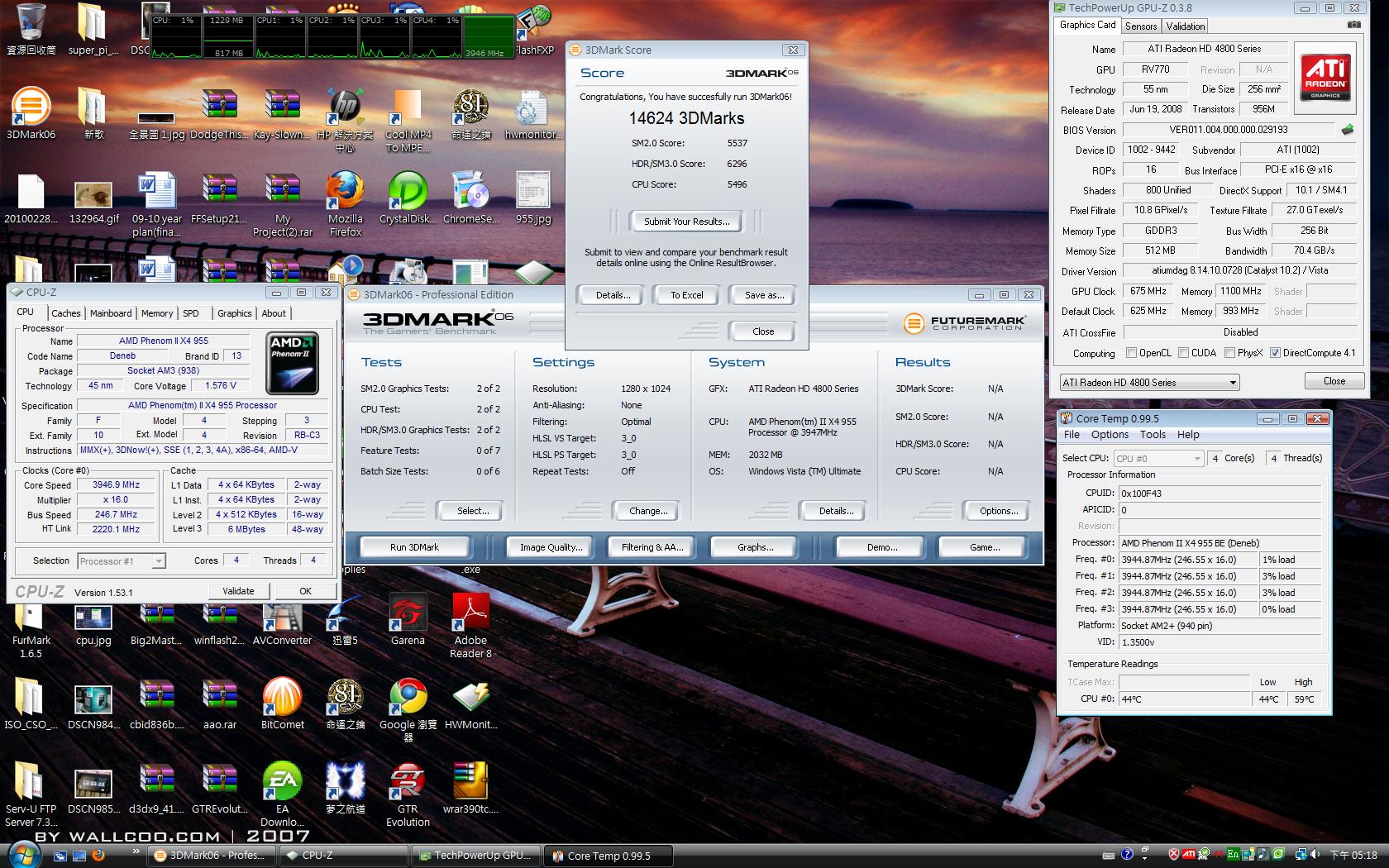
Task: Open the Processor #1 selection dropdown in CPU-Z
Action: point(122,561)
